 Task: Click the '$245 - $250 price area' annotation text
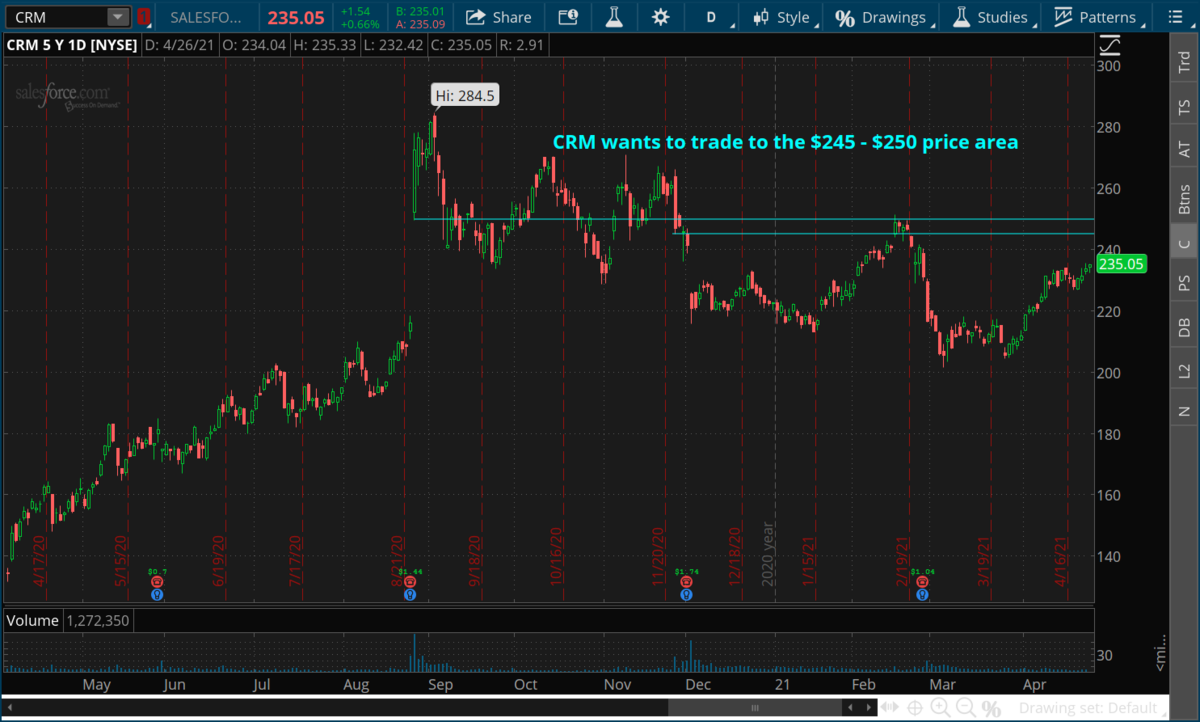[x=912, y=143]
